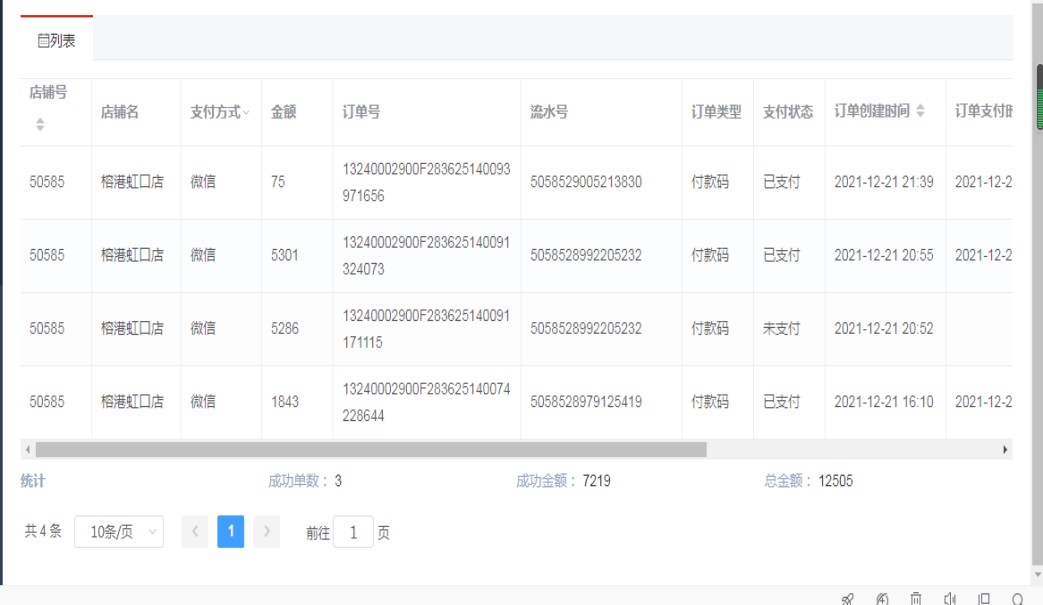1043x605 pixels.
Task: Click the left arrow of horizontal scrollbar
Action: [27, 450]
